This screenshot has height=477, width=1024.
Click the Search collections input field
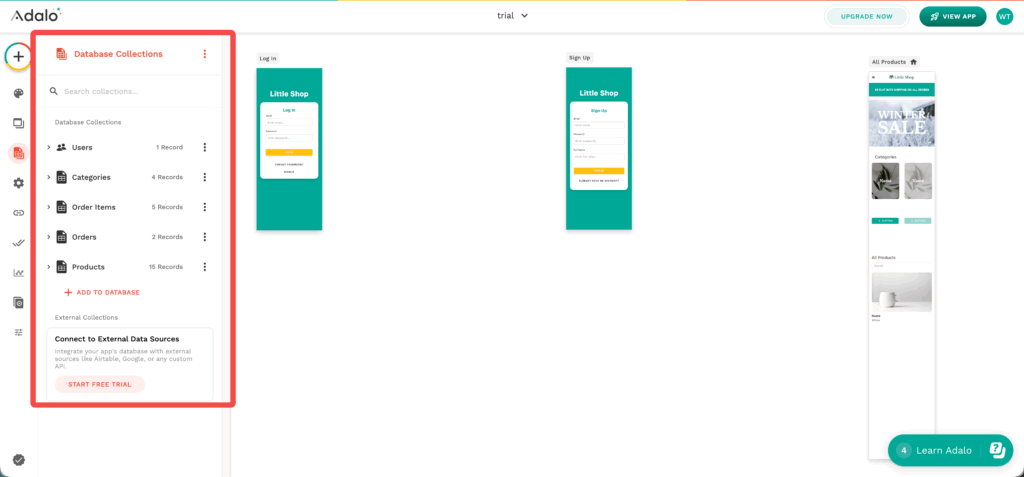pos(135,91)
